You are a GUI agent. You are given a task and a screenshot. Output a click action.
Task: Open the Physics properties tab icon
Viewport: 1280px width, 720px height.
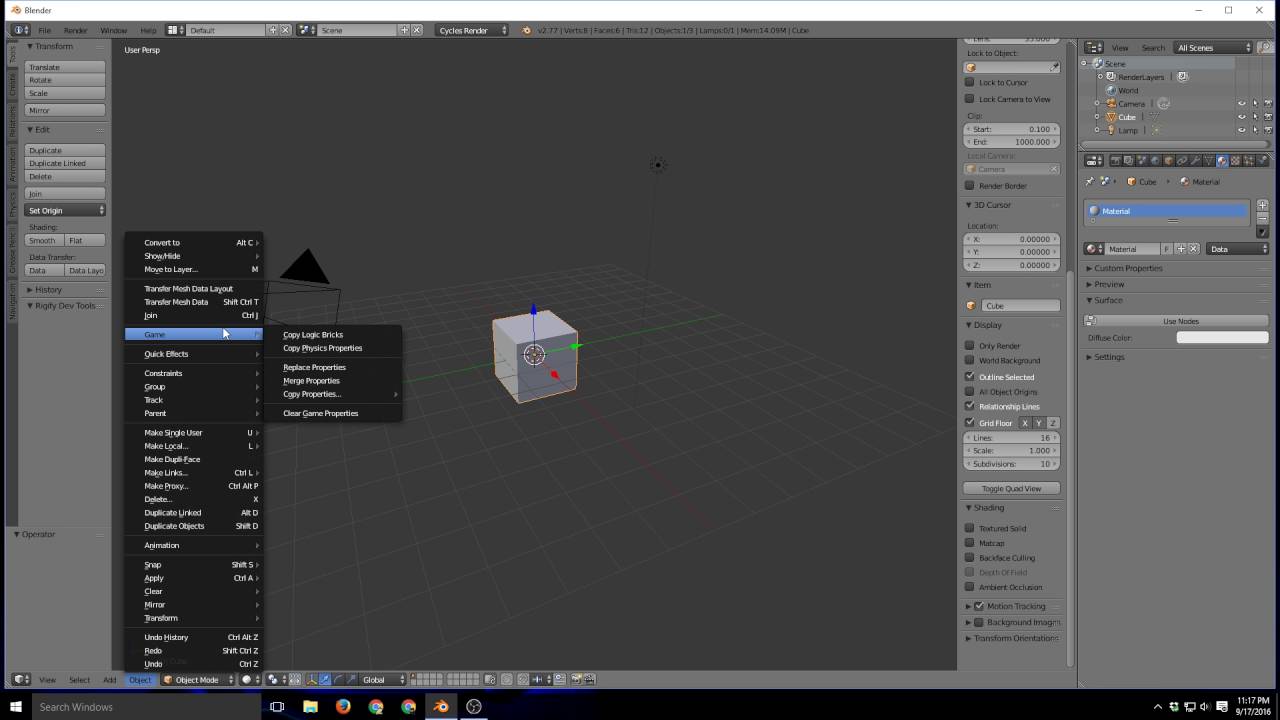point(1262,161)
